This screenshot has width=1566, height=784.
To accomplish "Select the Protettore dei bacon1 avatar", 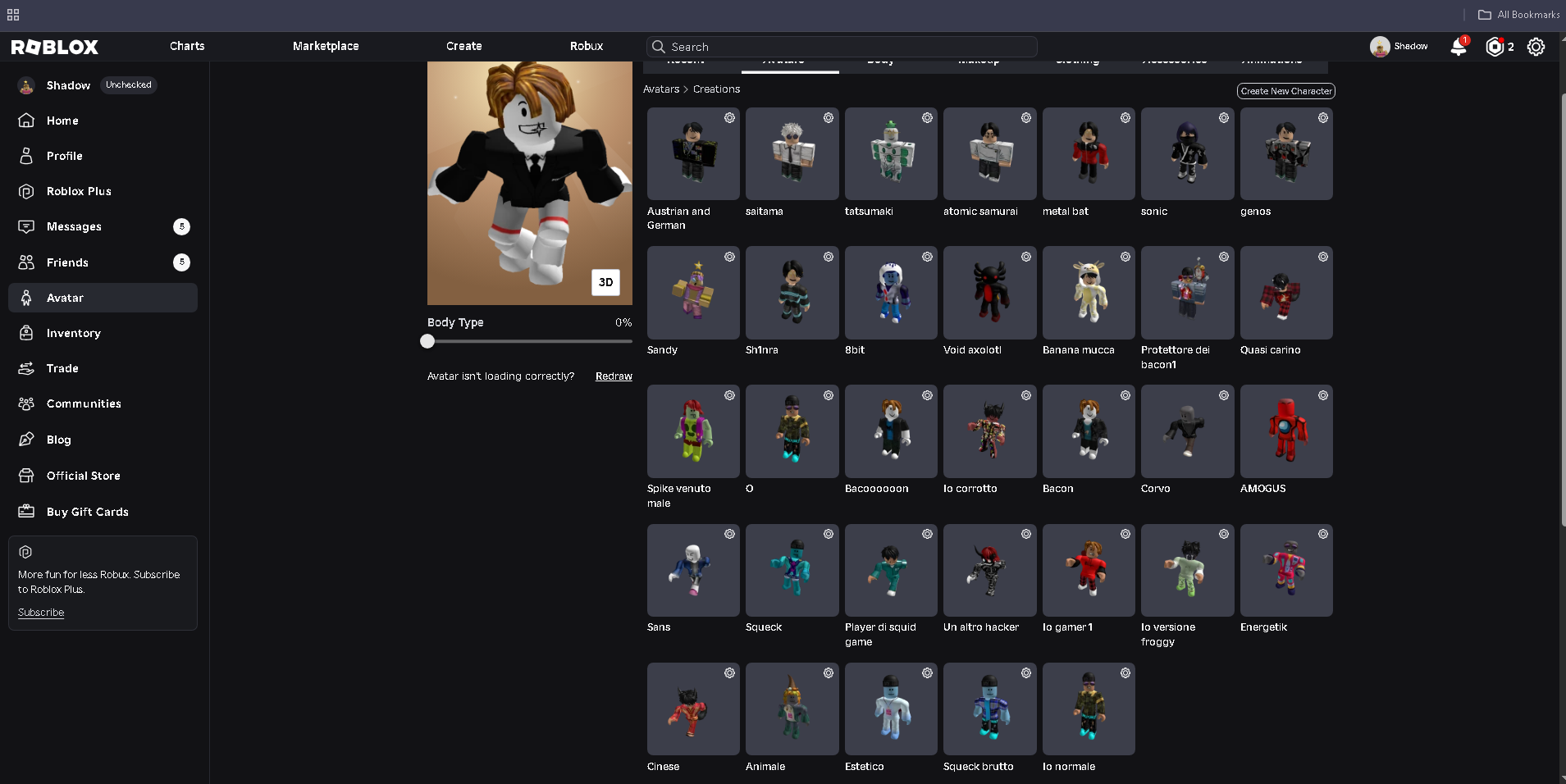I will pos(1188,293).
